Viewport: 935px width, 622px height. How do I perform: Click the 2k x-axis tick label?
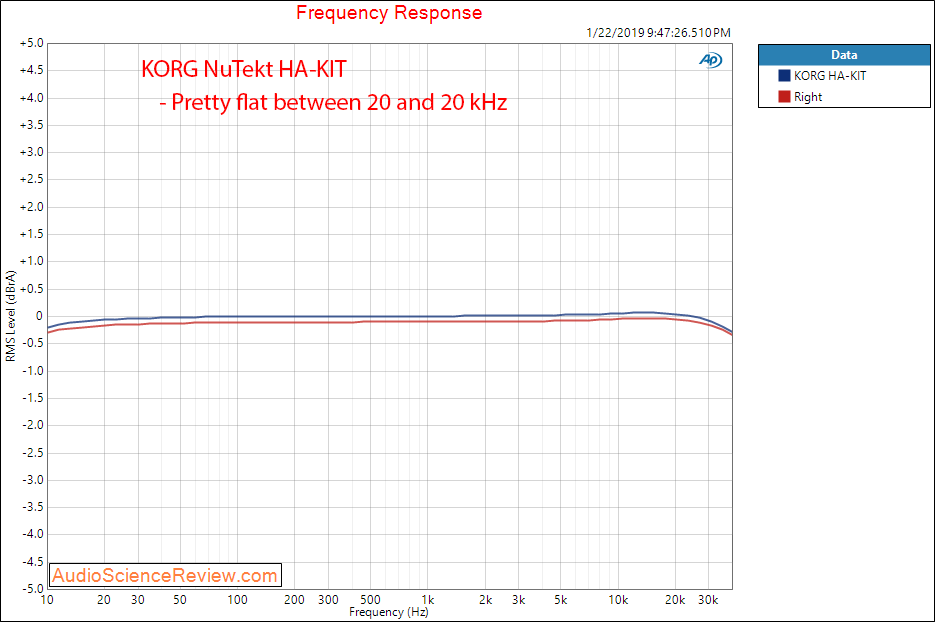485,600
